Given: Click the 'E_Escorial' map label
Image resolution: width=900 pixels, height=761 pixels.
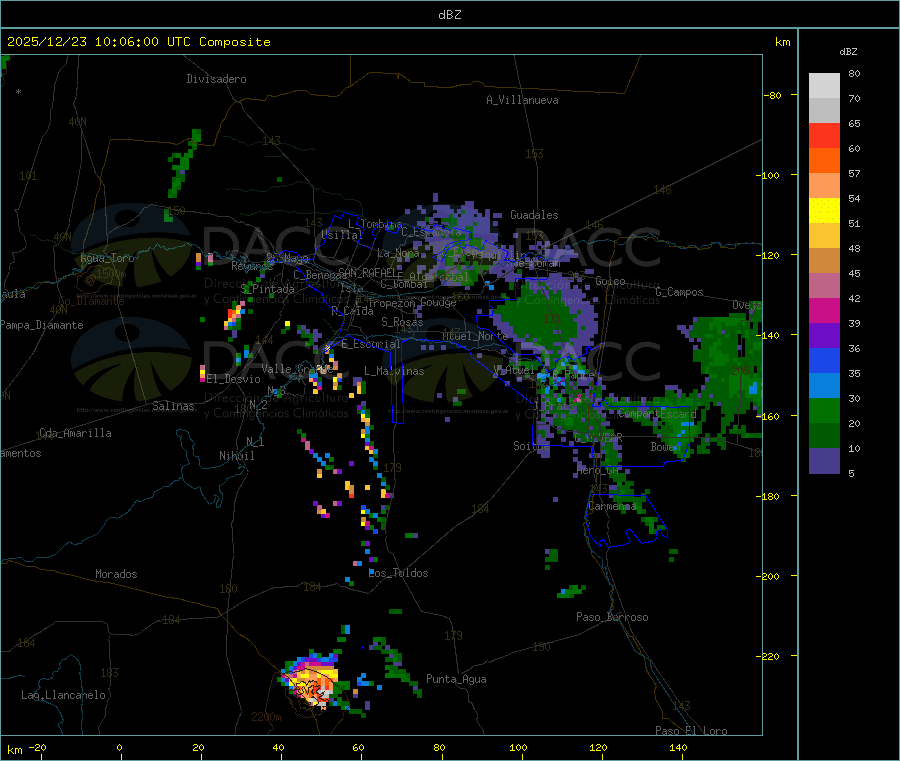Looking at the screenshot, I should tap(371, 344).
